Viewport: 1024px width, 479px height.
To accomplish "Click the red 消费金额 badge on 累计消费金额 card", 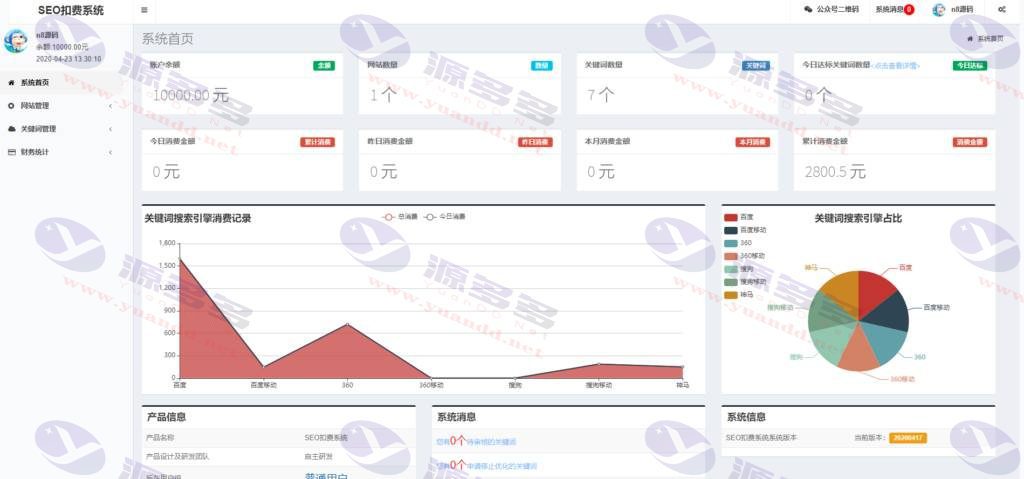I will (x=970, y=142).
